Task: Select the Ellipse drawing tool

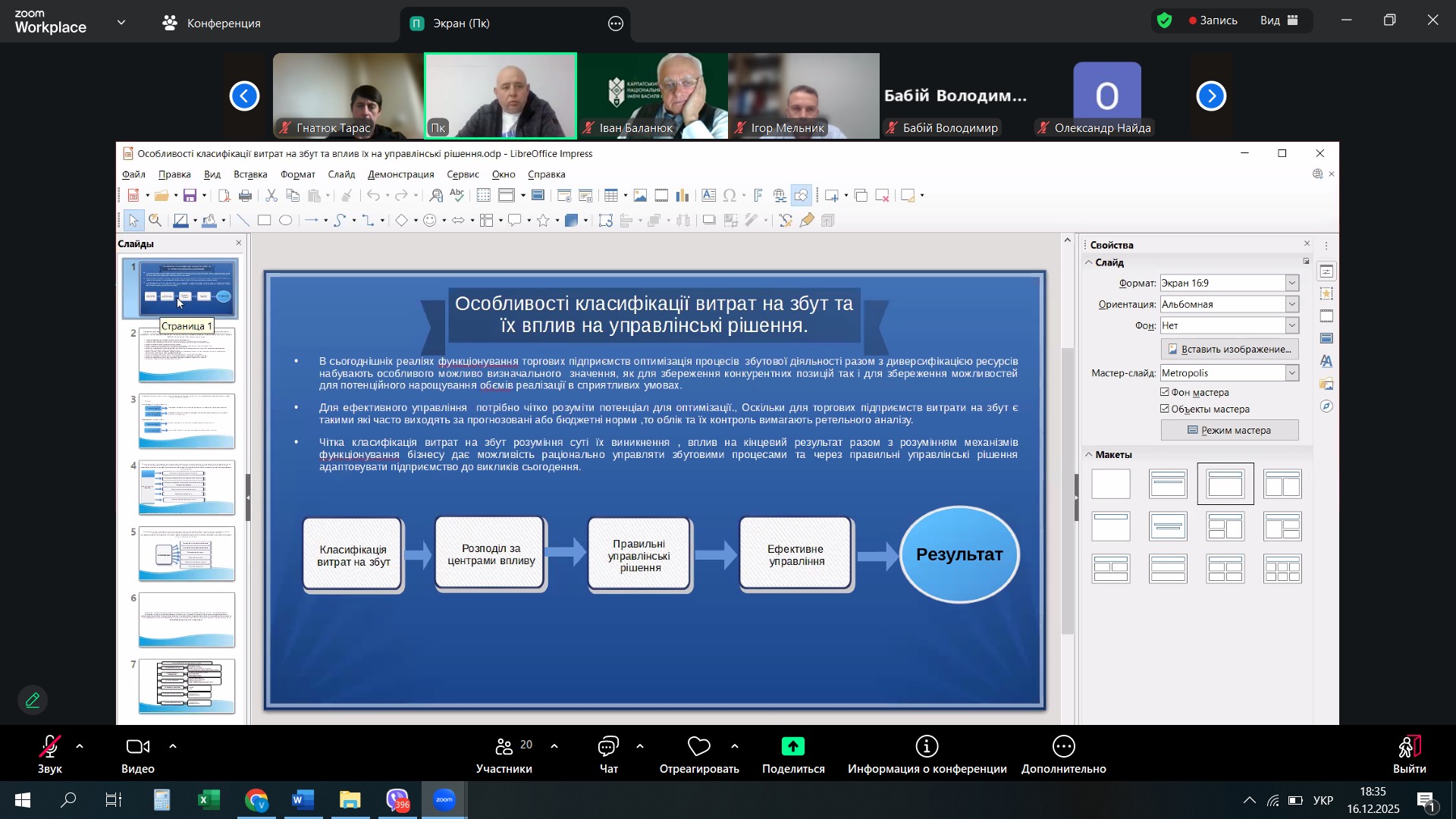Action: click(286, 221)
